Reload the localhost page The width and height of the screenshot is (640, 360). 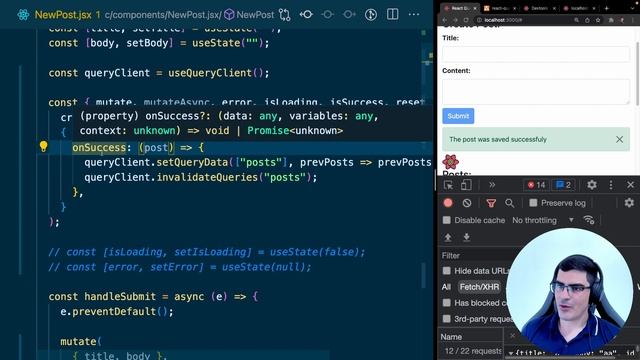(x=466, y=20)
